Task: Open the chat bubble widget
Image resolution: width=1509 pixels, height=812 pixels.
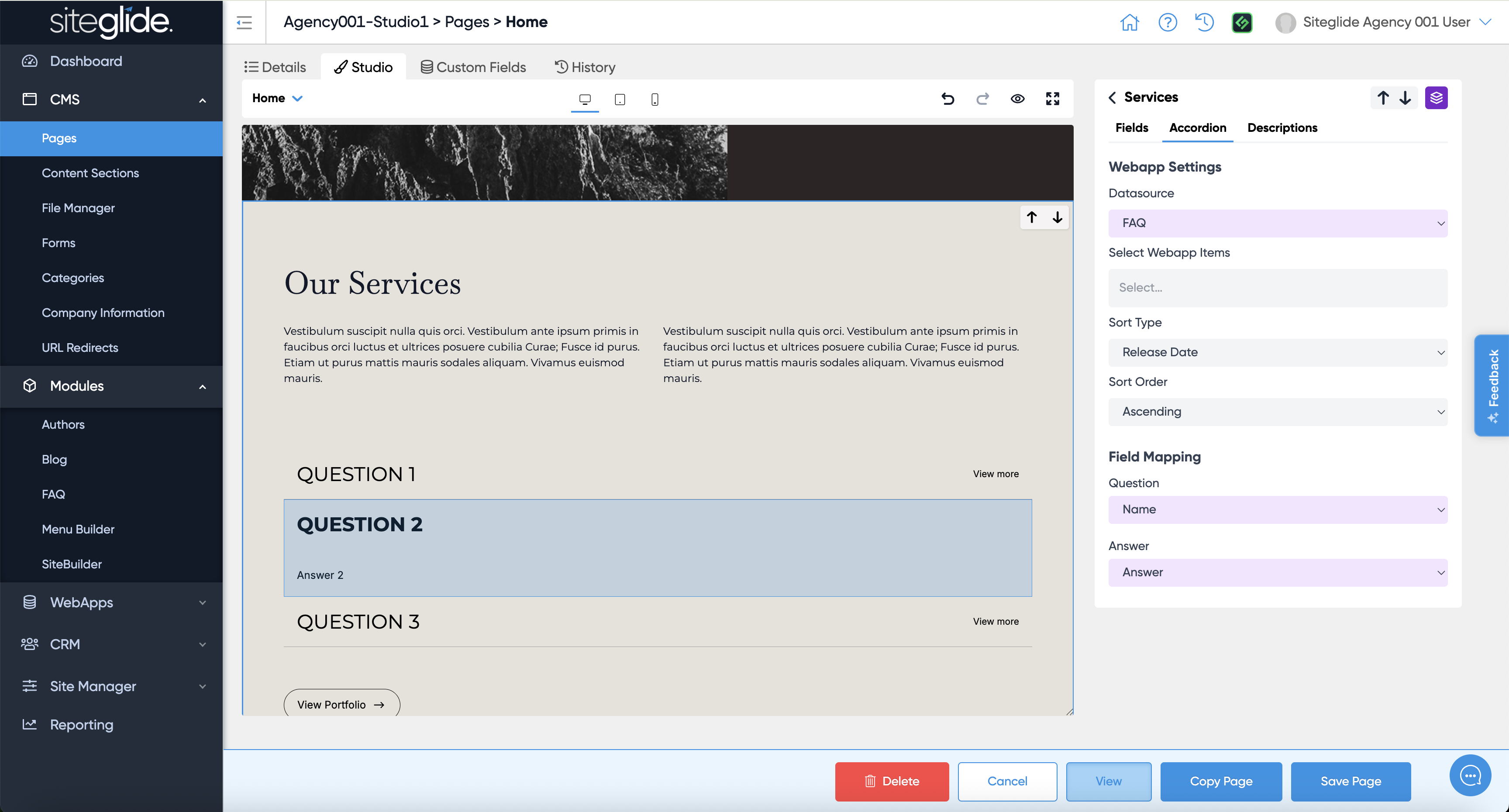Action: 1470,776
